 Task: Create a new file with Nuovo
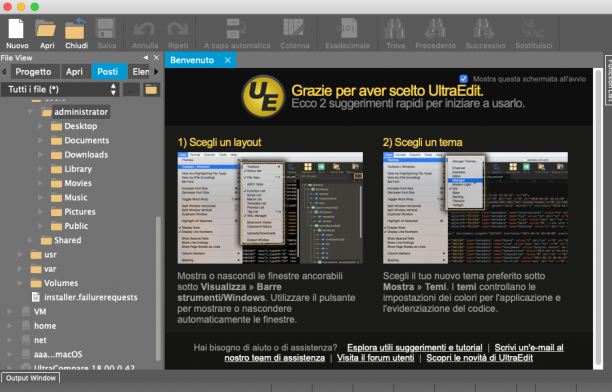[17, 34]
